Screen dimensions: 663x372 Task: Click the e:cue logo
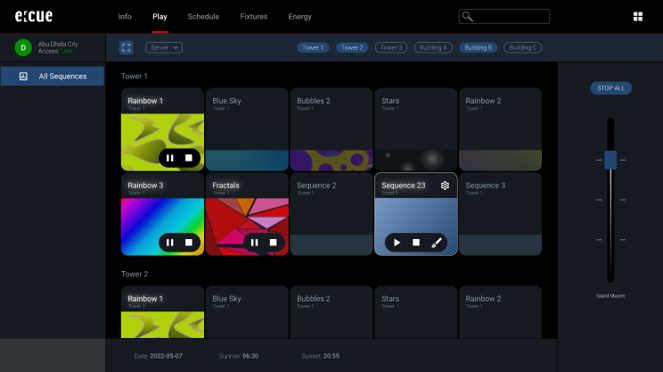pyautogui.click(x=34, y=16)
